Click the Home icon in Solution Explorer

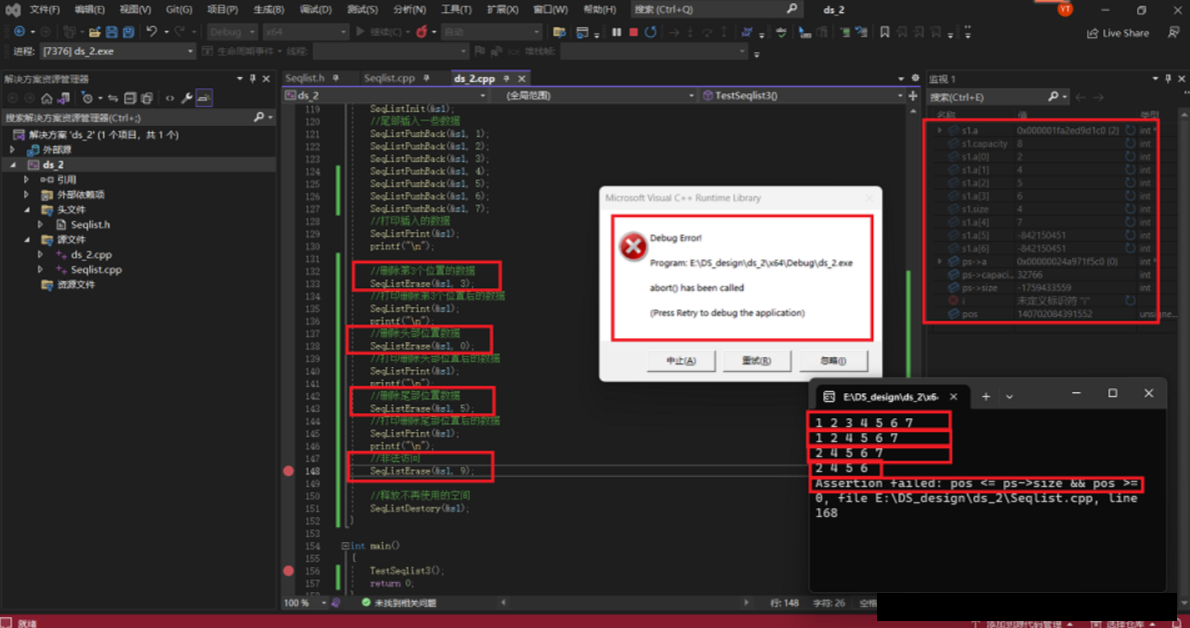(x=47, y=98)
